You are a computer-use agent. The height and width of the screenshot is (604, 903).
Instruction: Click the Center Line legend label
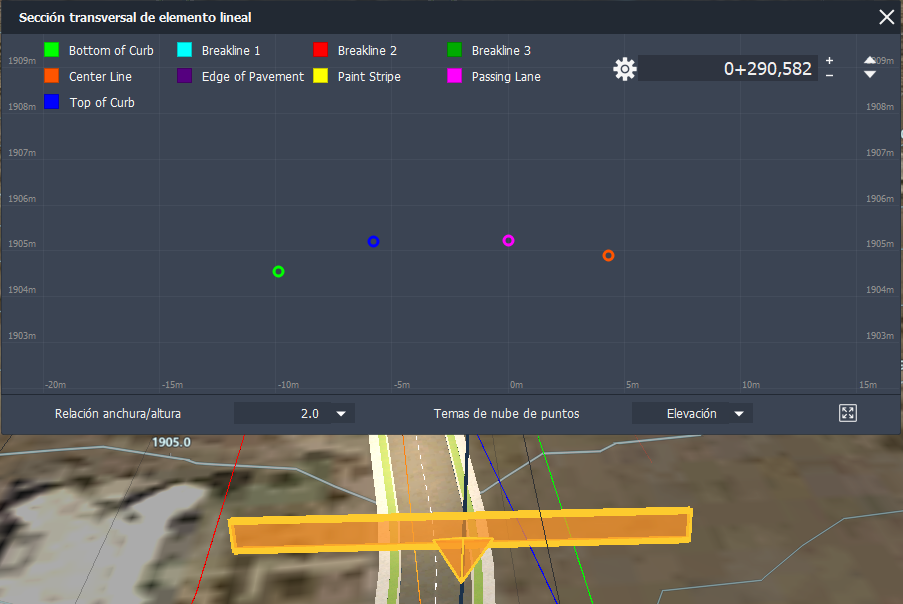pyautogui.click(x=100, y=77)
